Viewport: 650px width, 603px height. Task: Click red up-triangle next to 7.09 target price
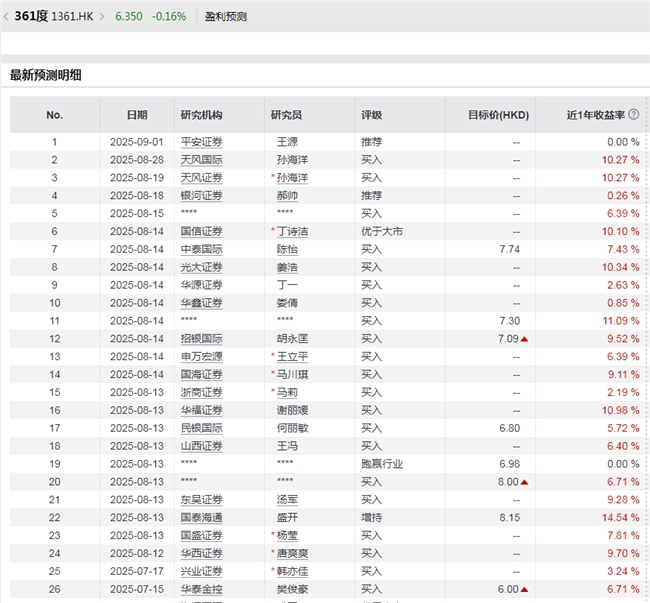pos(524,339)
